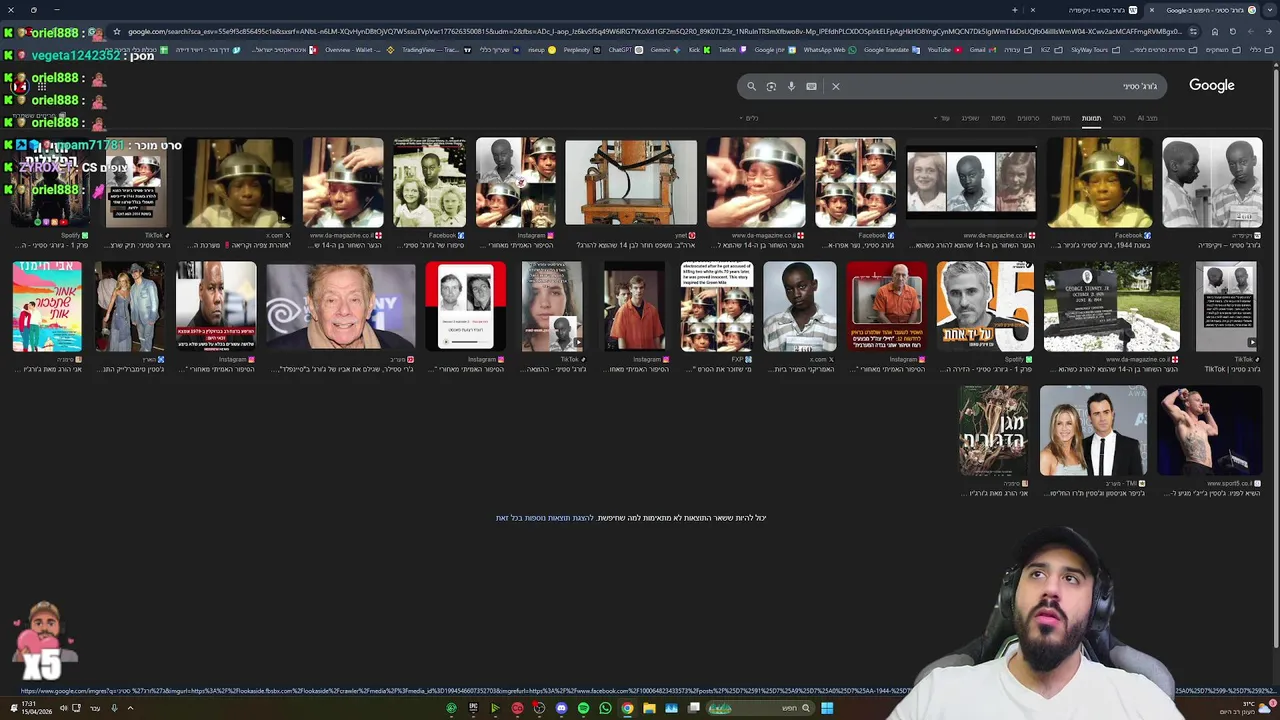Open the electric chair image result
Screen dimensions: 1280x720
coord(631,183)
